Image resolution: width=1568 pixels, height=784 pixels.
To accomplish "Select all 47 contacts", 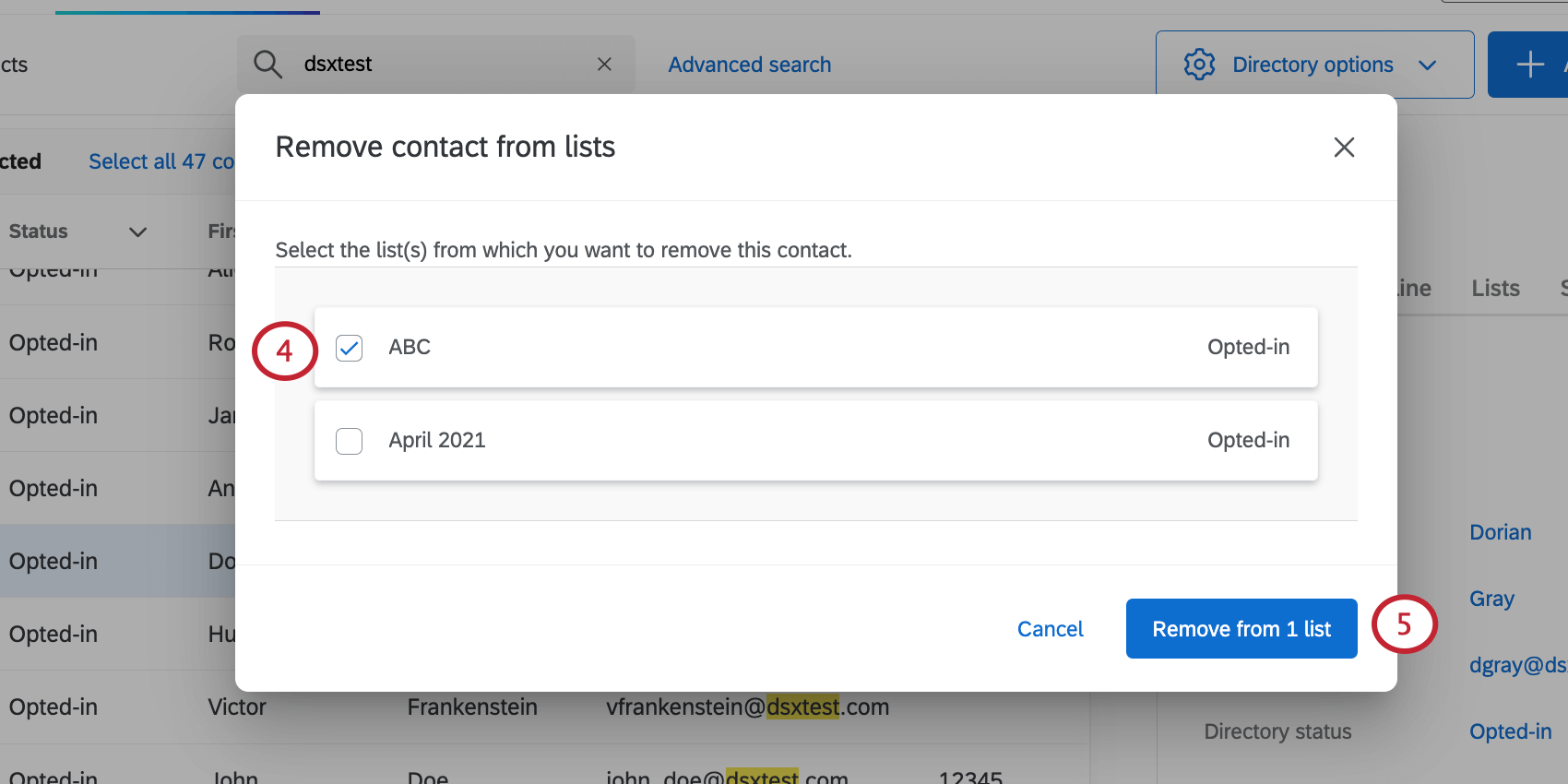I will [161, 161].
